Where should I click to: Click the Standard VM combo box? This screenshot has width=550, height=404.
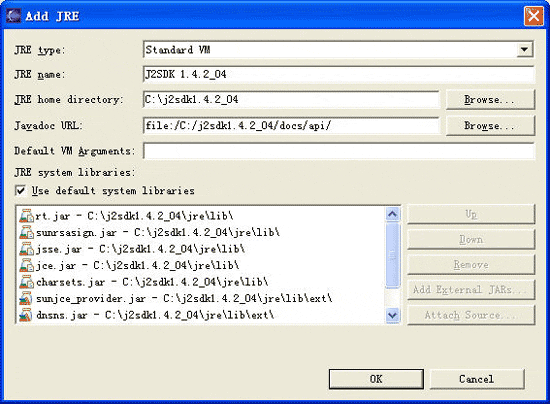point(338,49)
